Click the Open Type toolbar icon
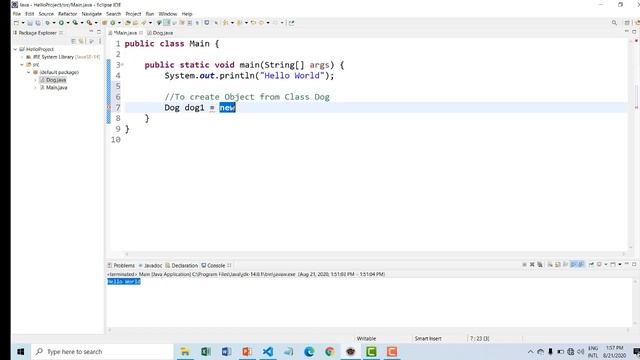 [128, 23]
